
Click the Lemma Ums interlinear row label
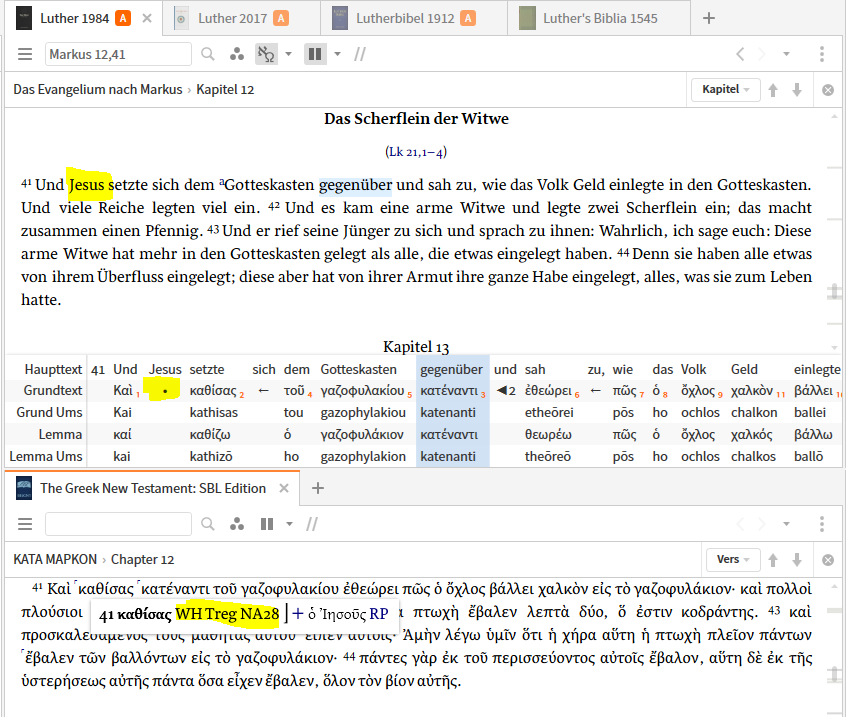pyautogui.click(x=46, y=456)
